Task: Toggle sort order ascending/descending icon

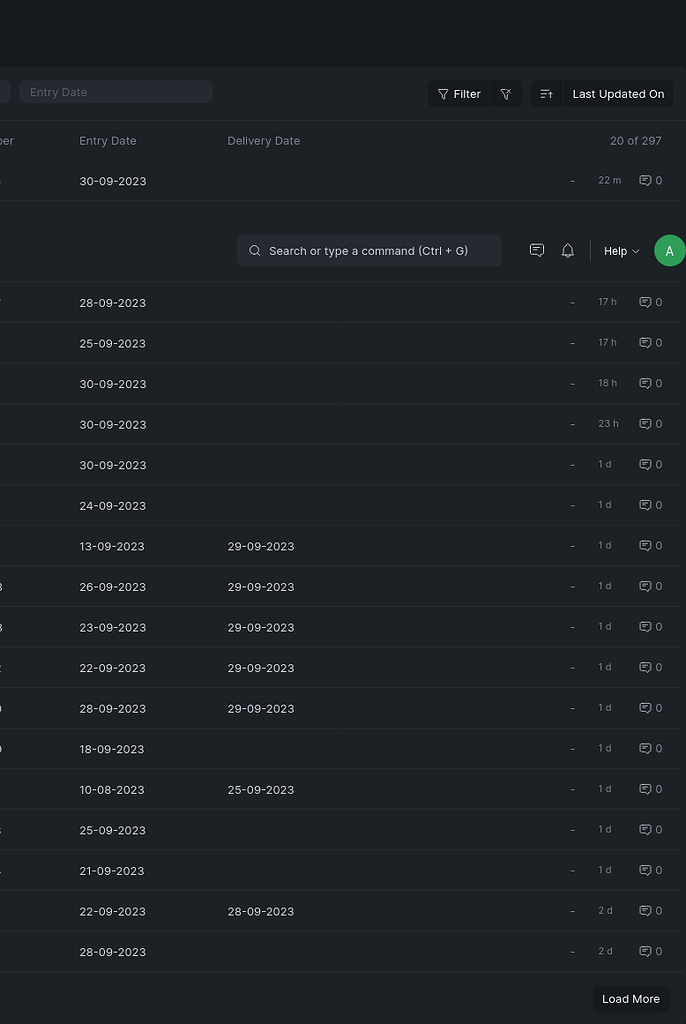Action: [x=546, y=94]
